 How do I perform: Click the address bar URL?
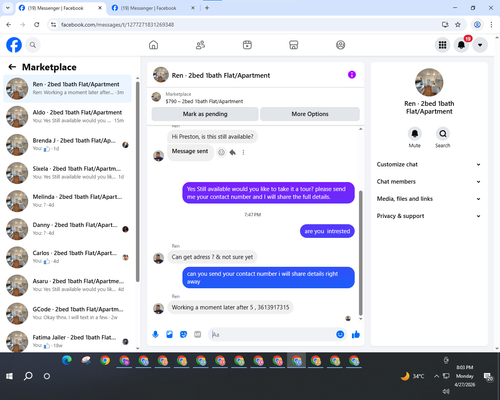pyautogui.click(x=117, y=25)
